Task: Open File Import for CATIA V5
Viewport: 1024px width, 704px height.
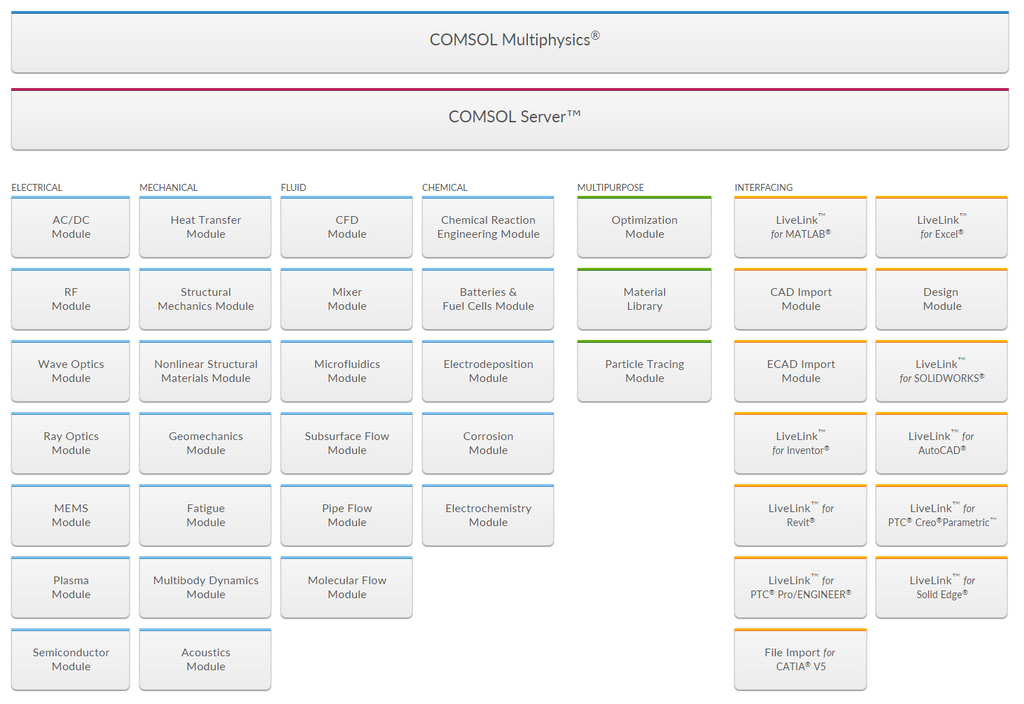Action: (800, 660)
